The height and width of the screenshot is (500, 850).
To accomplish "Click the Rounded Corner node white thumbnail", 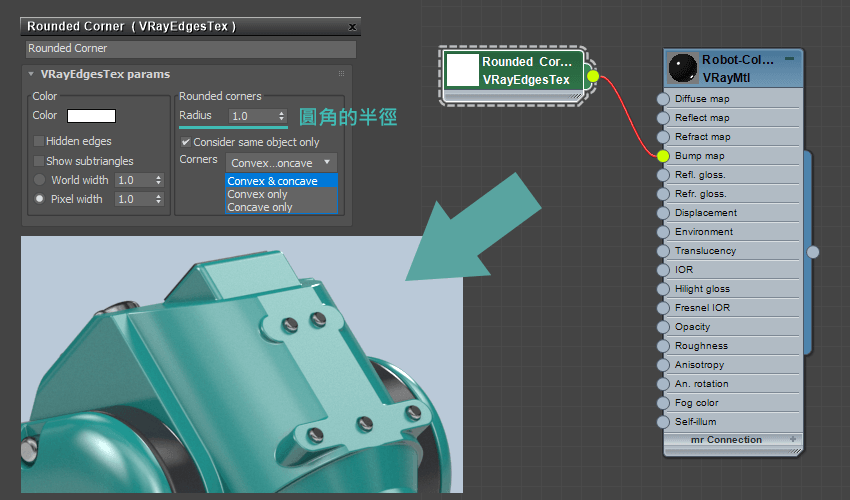I will (x=462, y=70).
